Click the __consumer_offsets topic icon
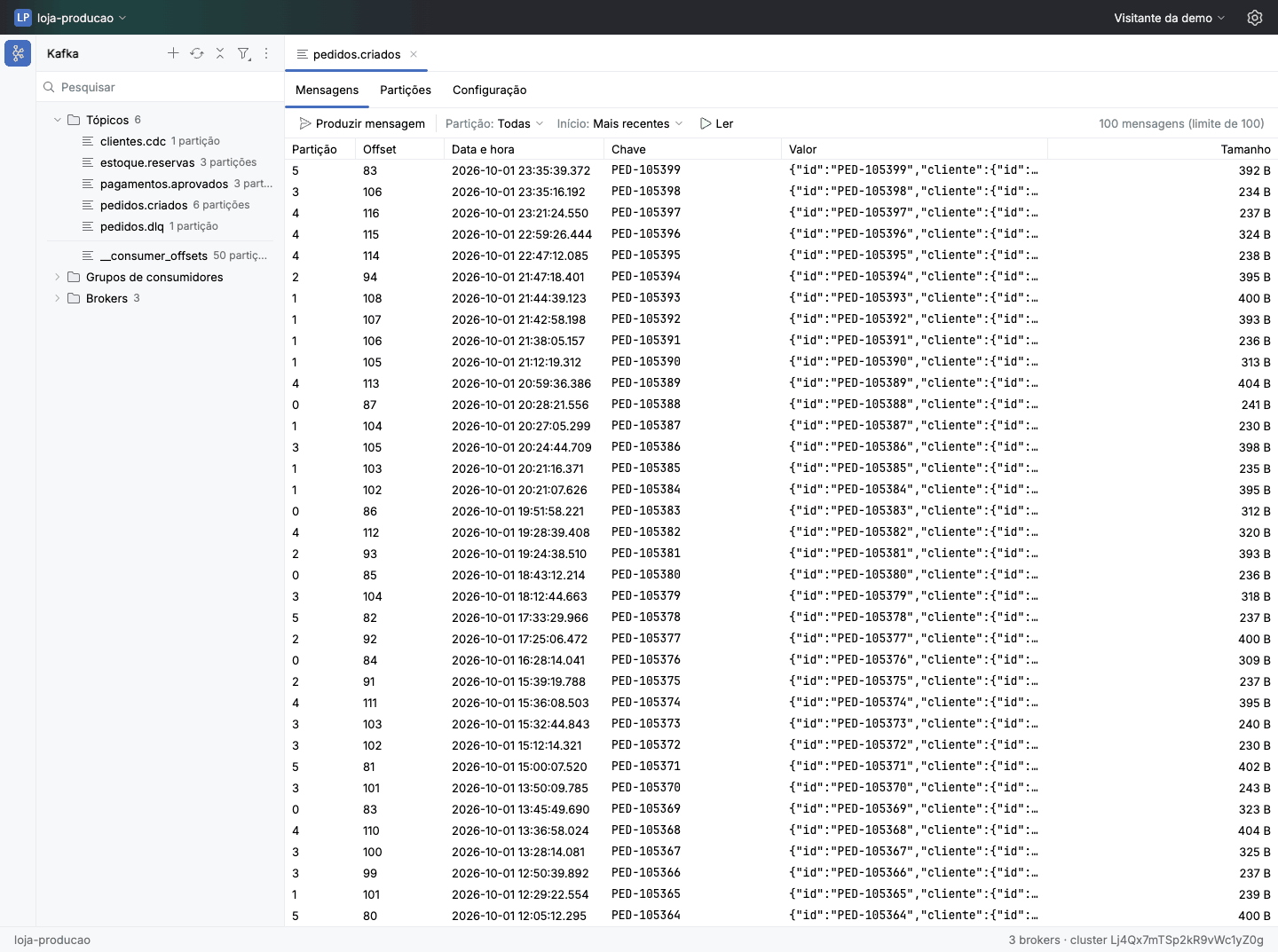 (88, 256)
